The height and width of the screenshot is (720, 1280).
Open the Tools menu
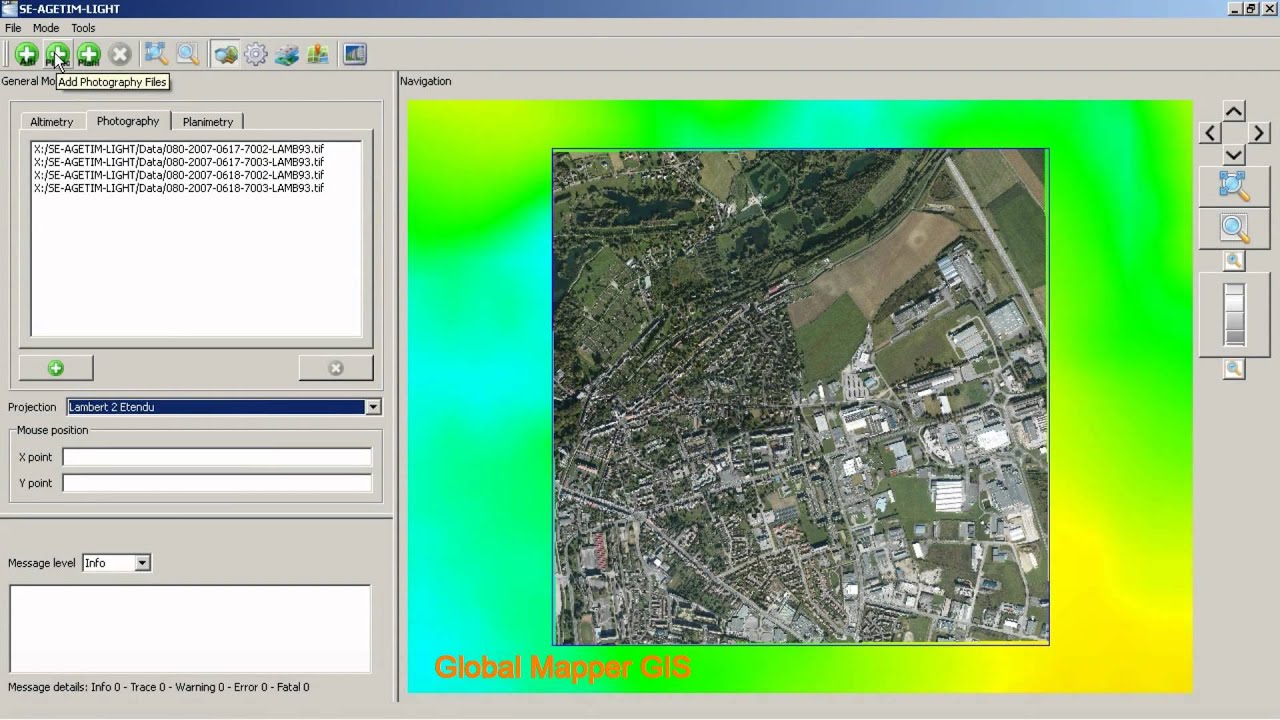tap(83, 28)
